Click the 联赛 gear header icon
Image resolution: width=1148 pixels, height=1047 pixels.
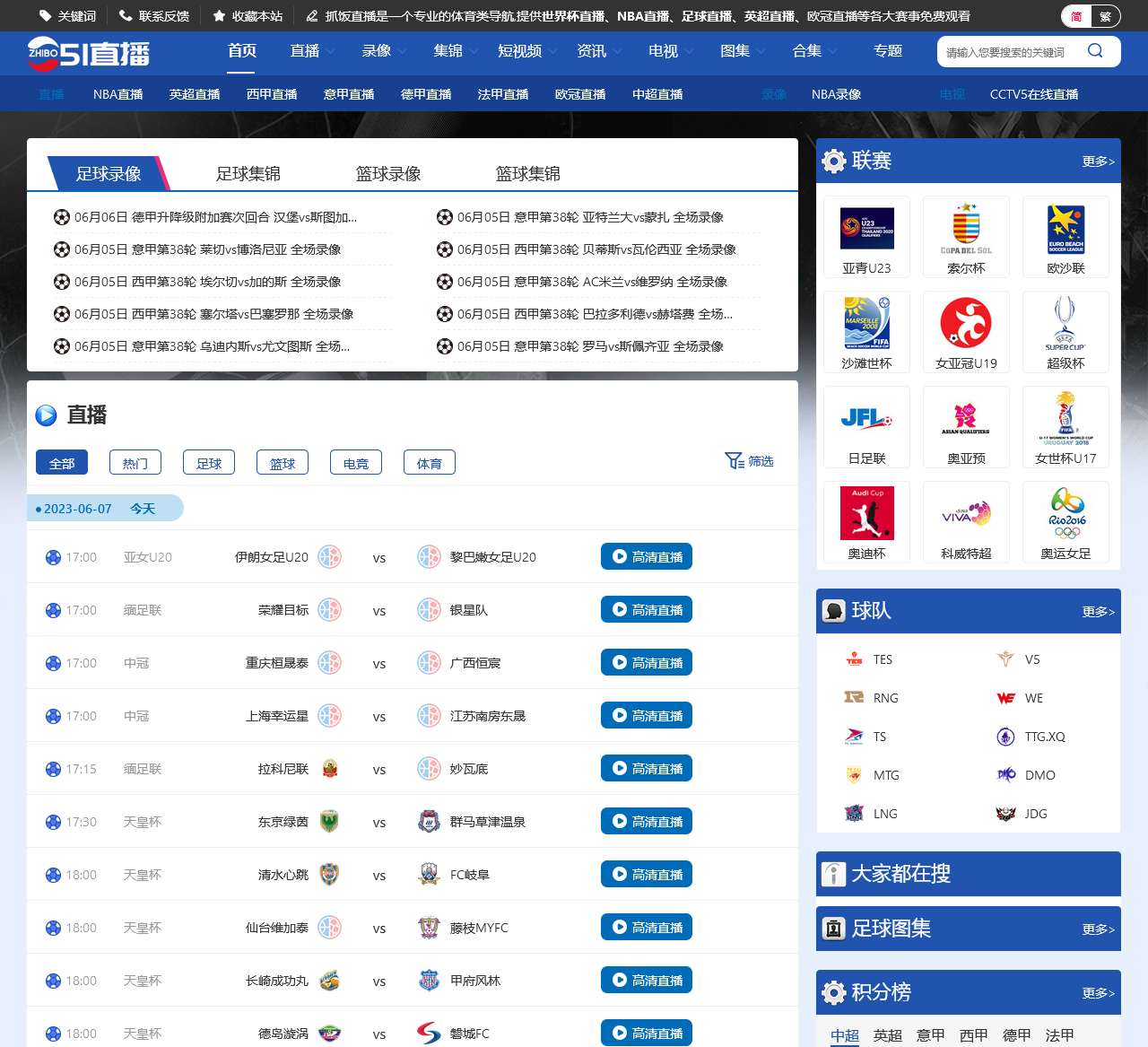point(833,161)
